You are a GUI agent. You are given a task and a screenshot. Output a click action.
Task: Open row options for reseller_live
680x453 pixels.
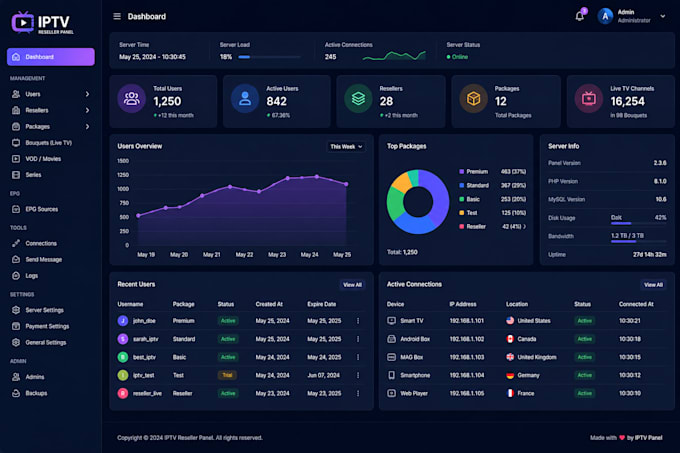click(x=358, y=393)
